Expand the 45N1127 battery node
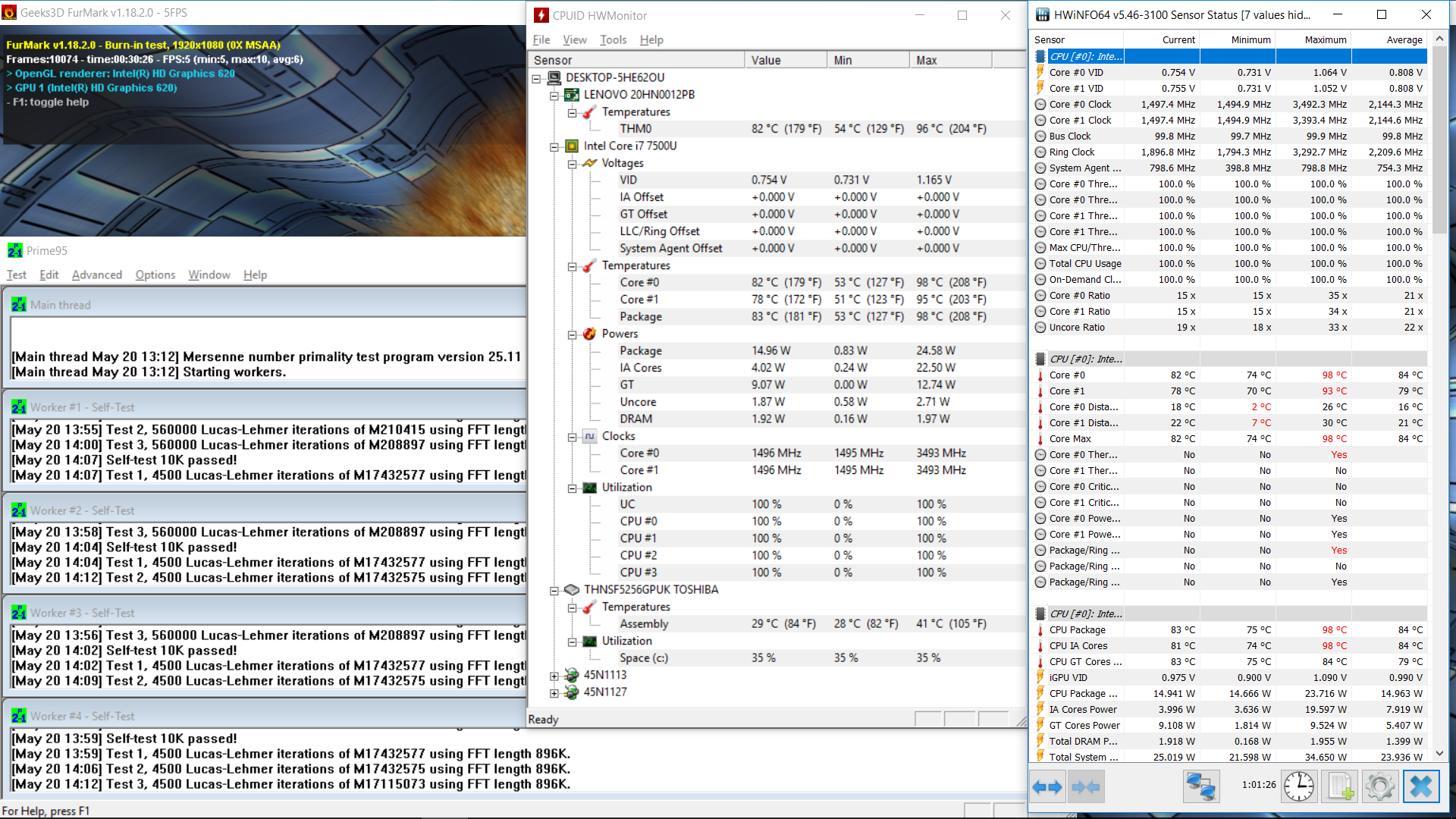The image size is (1456, 819). pyautogui.click(x=554, y=692)
